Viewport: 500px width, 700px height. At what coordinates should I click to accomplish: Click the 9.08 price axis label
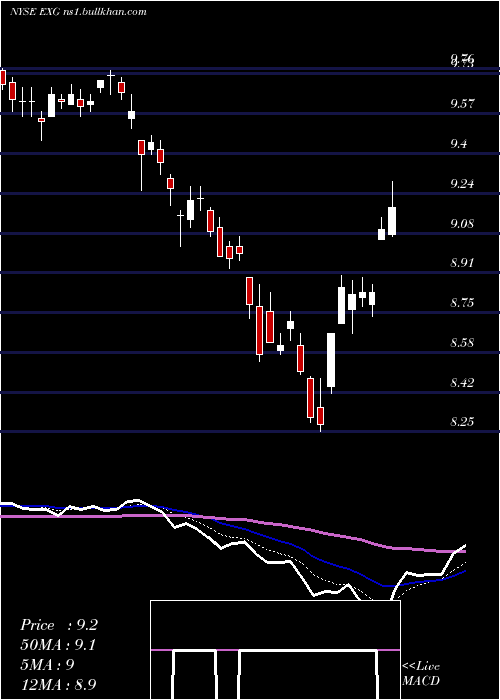pos(462,223)
